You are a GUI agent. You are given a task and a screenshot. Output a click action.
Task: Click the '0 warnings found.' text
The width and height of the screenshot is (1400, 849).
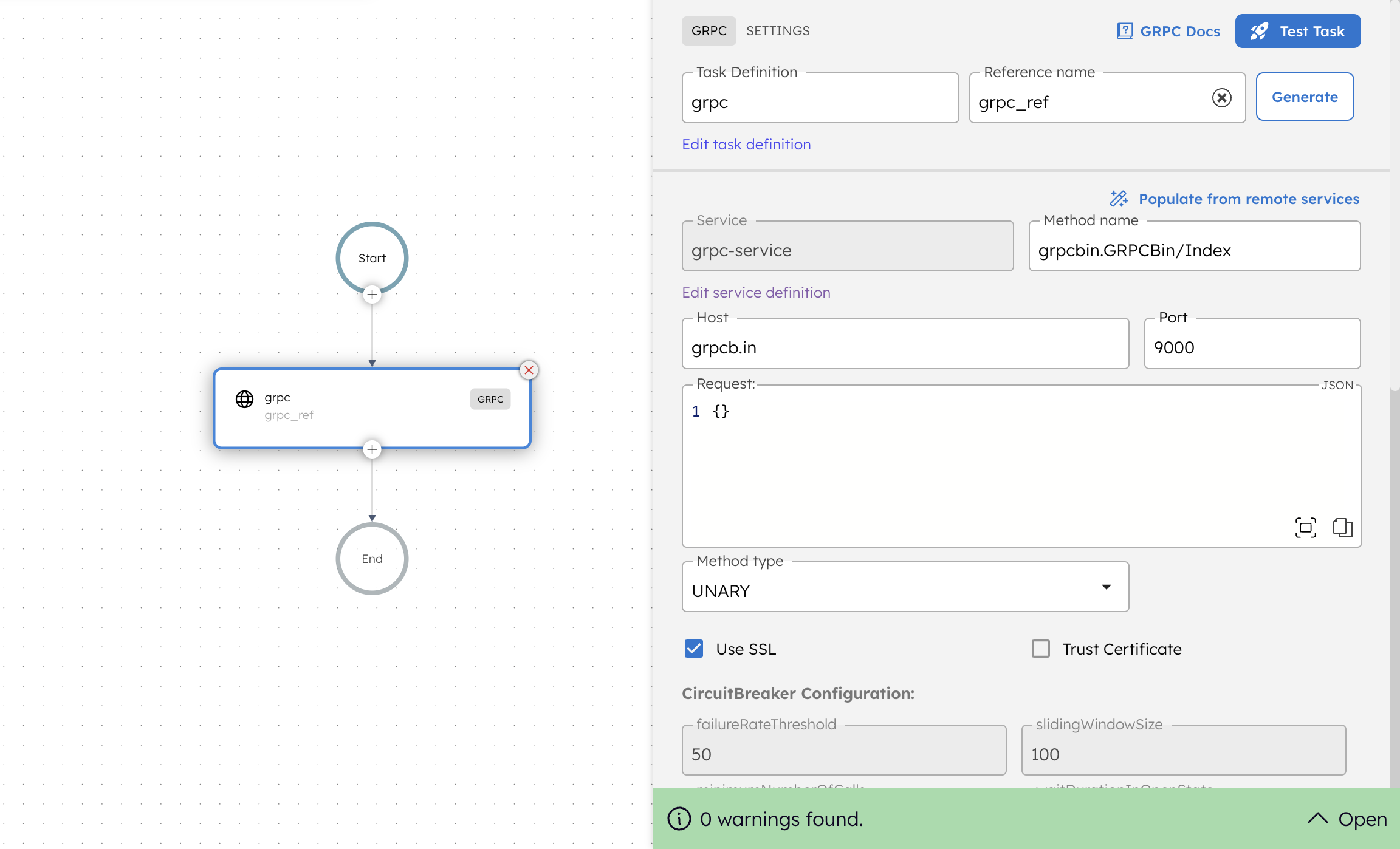point(781,819)
